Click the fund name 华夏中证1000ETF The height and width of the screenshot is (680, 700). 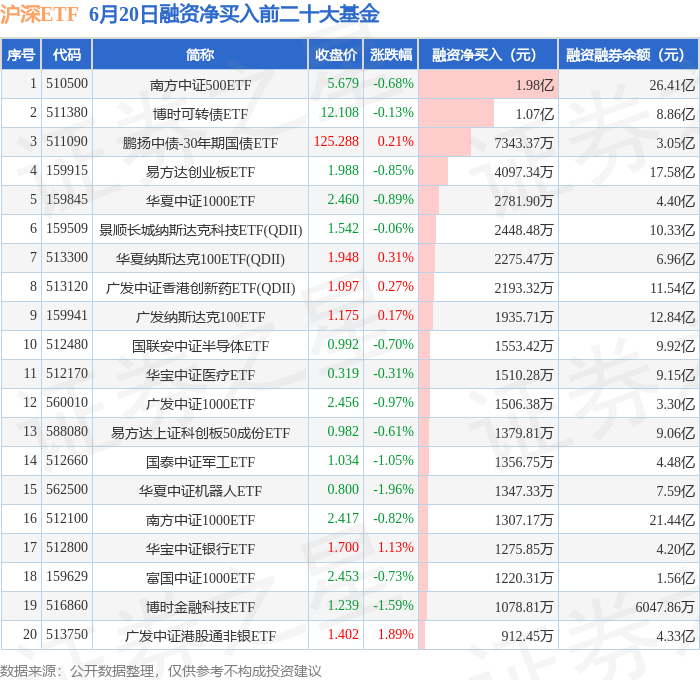[200, 201]
